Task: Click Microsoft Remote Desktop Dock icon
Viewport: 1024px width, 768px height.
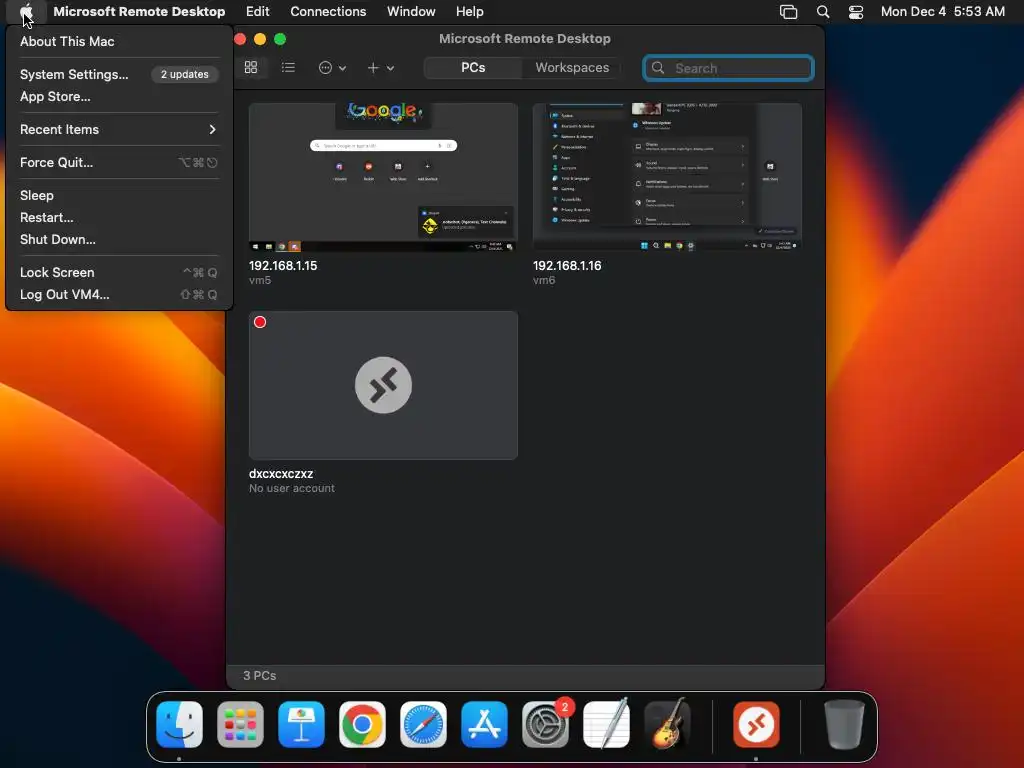Action: coord(756,724)
